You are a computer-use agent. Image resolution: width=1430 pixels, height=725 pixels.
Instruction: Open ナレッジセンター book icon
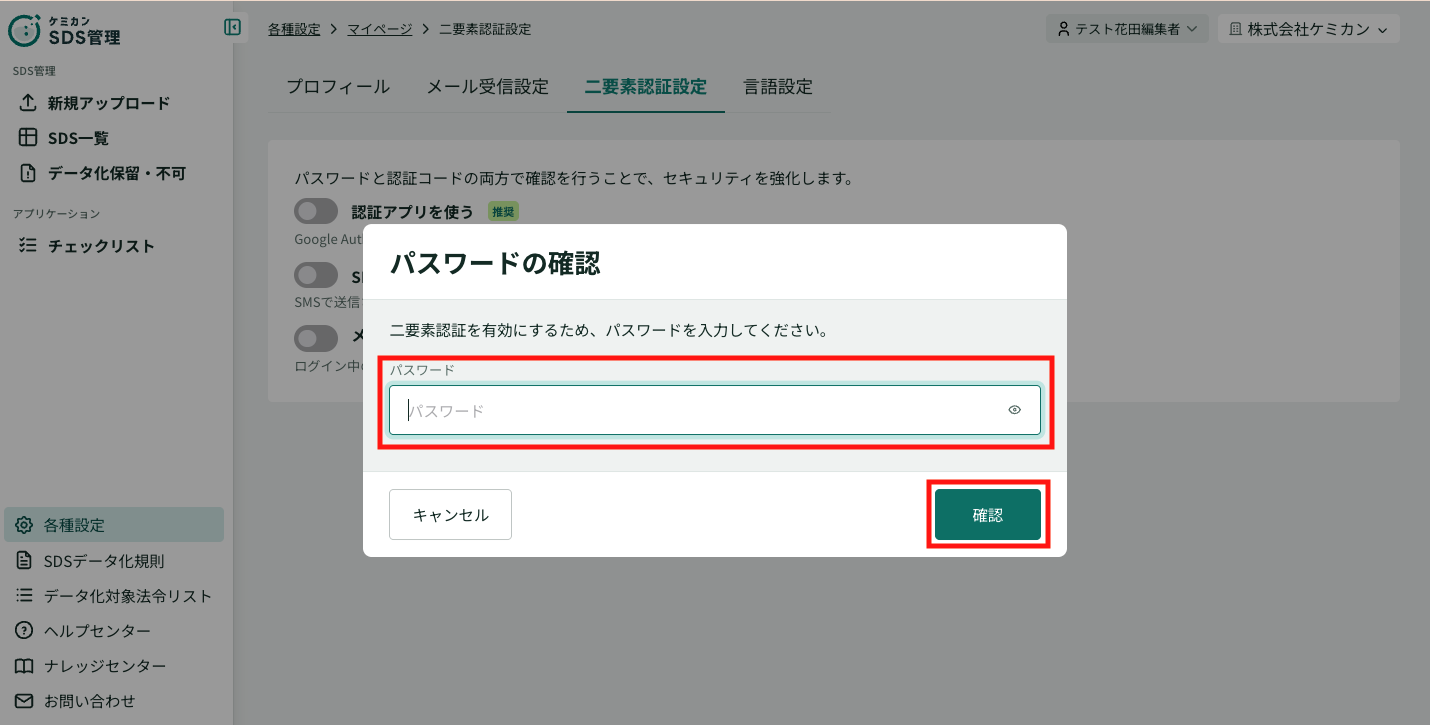pos(24,666)
